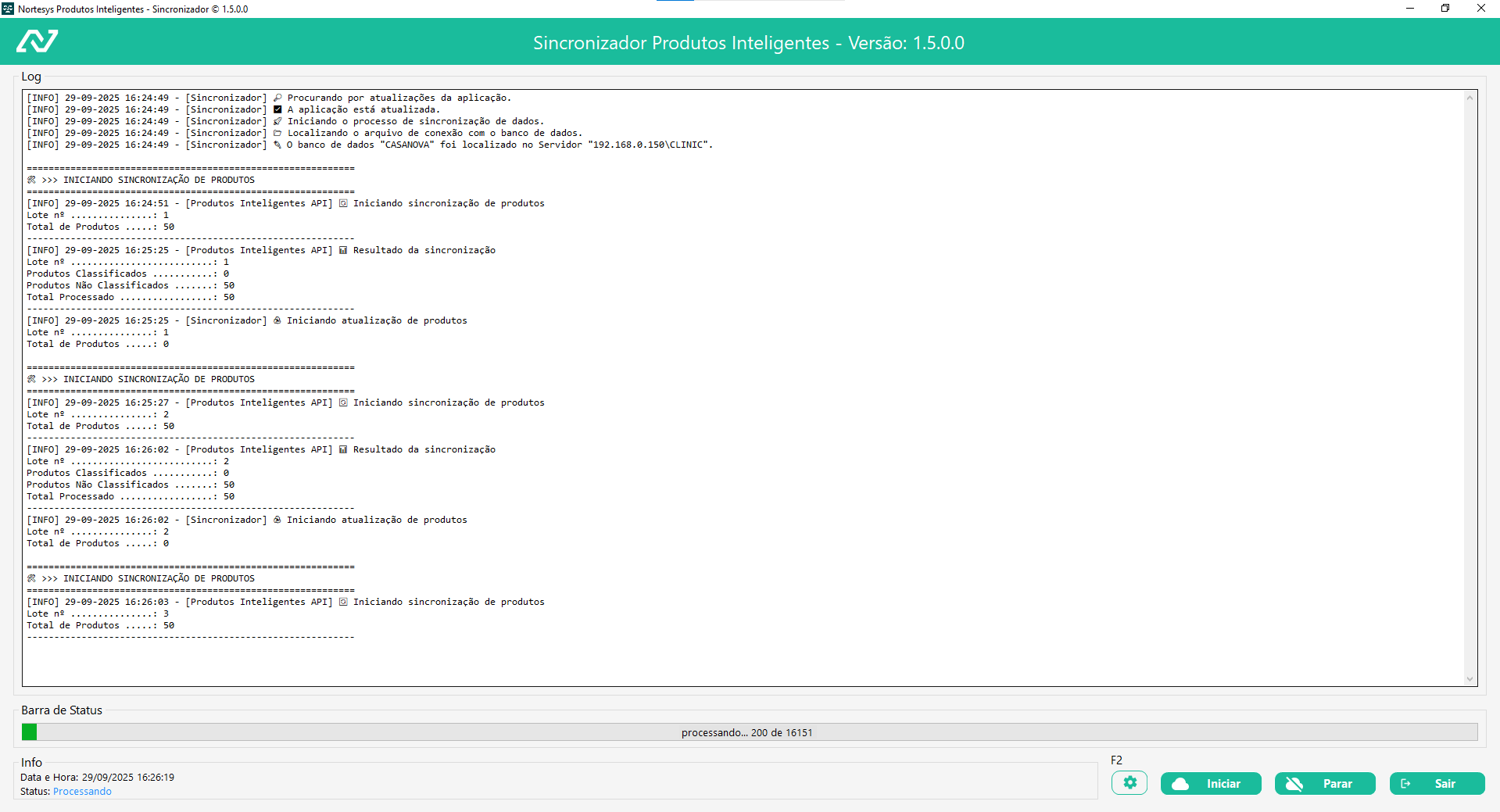This screenshot has width=1500, height=812.
Task: Start synchronization with the Iniciar button
Action: coord(1211,784)
